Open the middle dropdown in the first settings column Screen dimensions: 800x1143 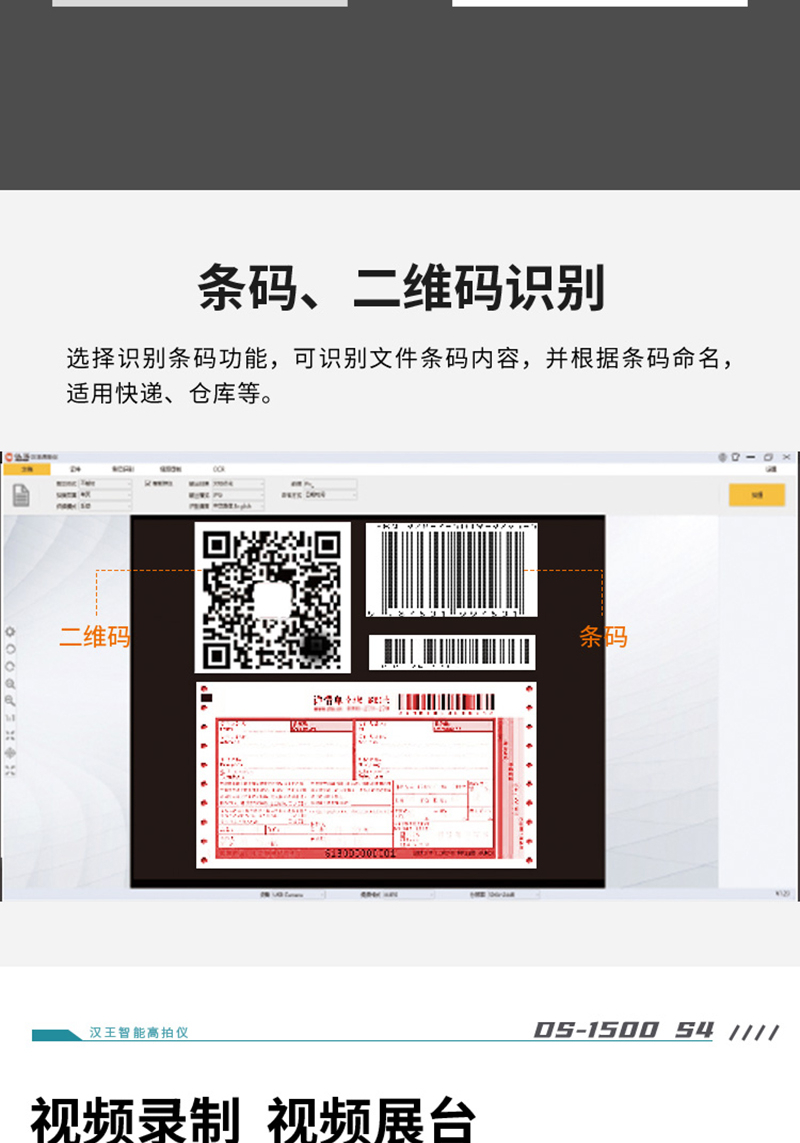[105, 494]
